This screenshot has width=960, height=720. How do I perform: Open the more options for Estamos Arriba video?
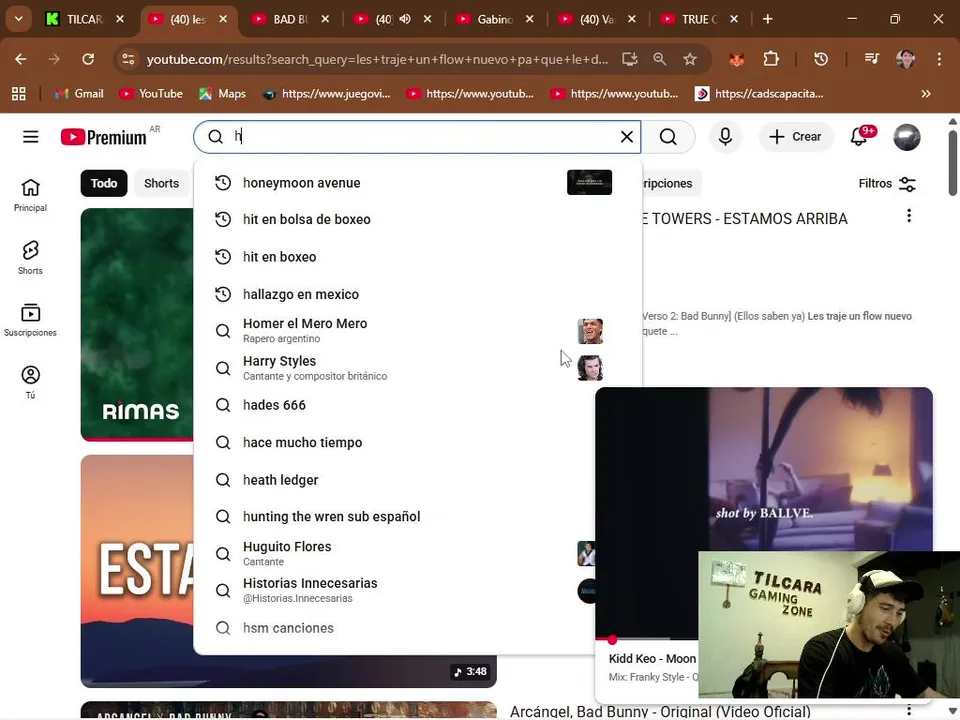tap(909, 216)
